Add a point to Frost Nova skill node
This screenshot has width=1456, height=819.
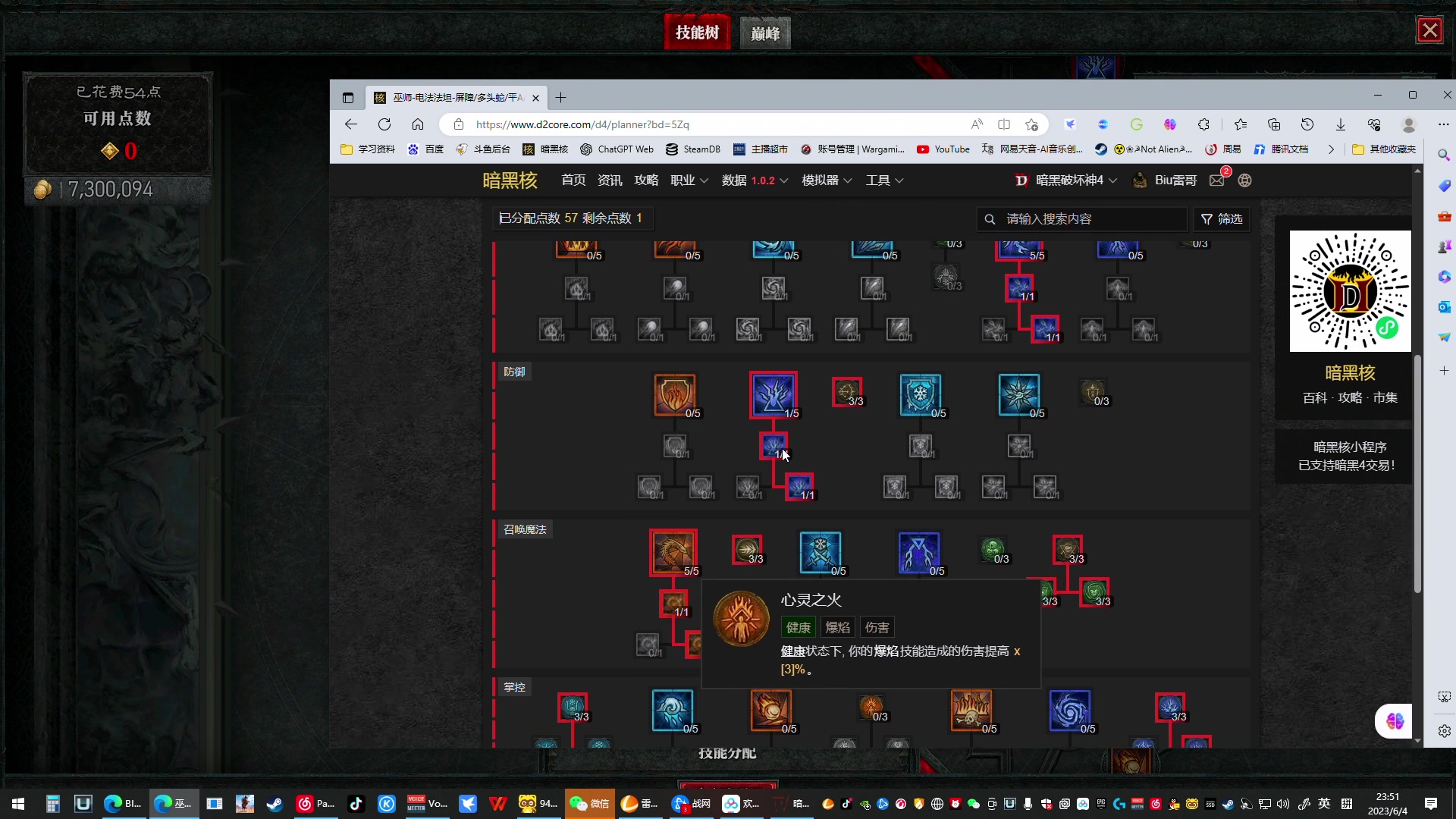[1018, 394]
